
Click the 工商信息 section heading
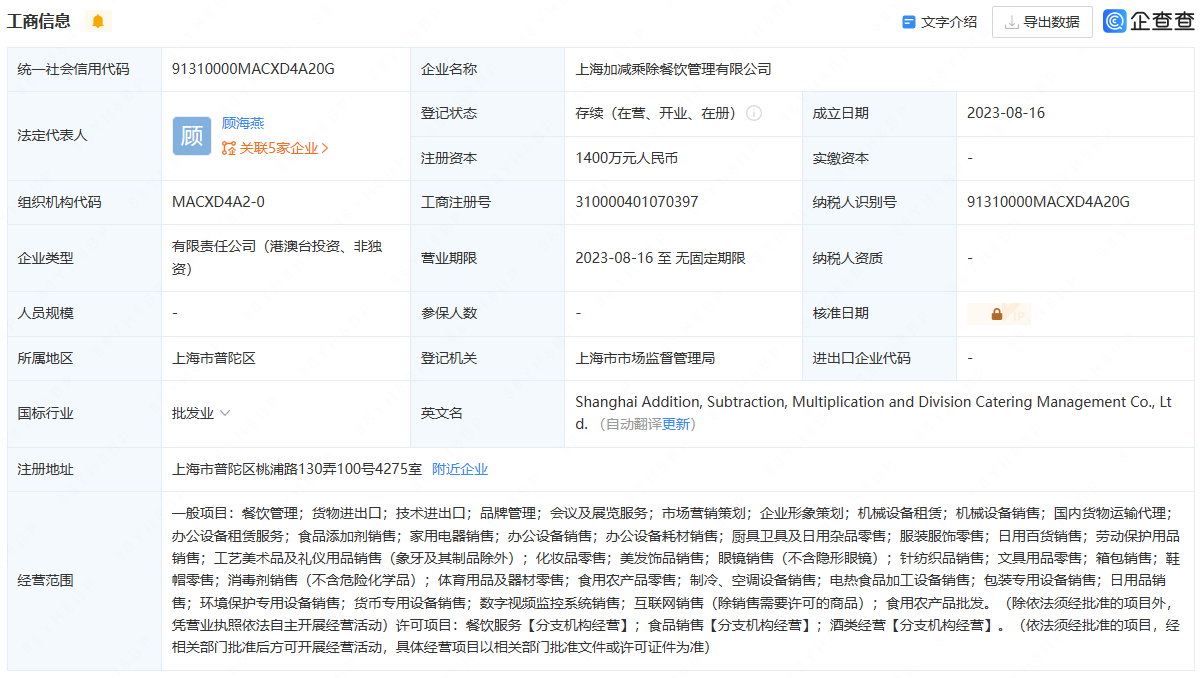tap(39, 21)
